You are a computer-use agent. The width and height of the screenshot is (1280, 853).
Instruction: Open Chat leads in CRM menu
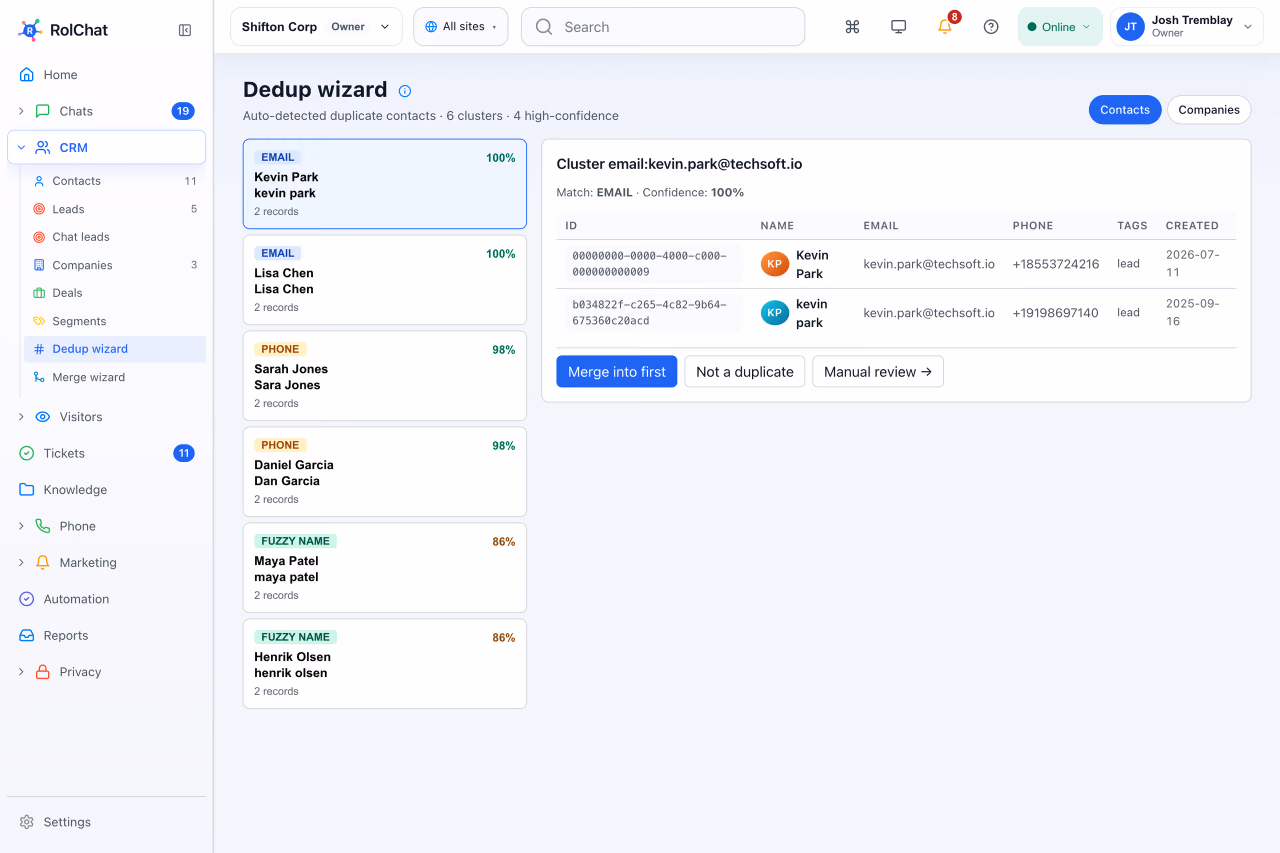[115, 237]
